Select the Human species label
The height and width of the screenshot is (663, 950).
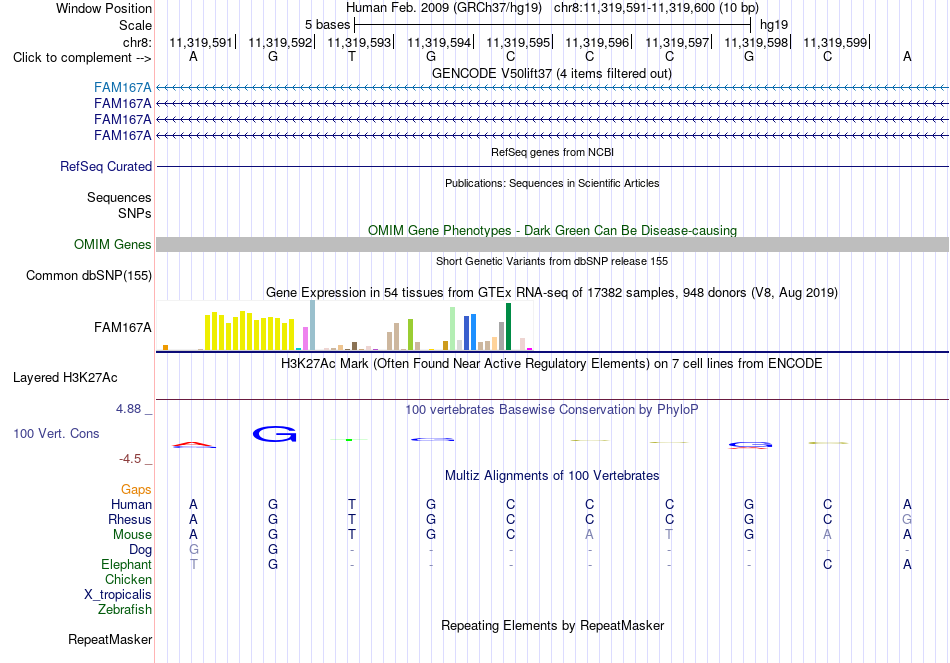coord(131,504)
